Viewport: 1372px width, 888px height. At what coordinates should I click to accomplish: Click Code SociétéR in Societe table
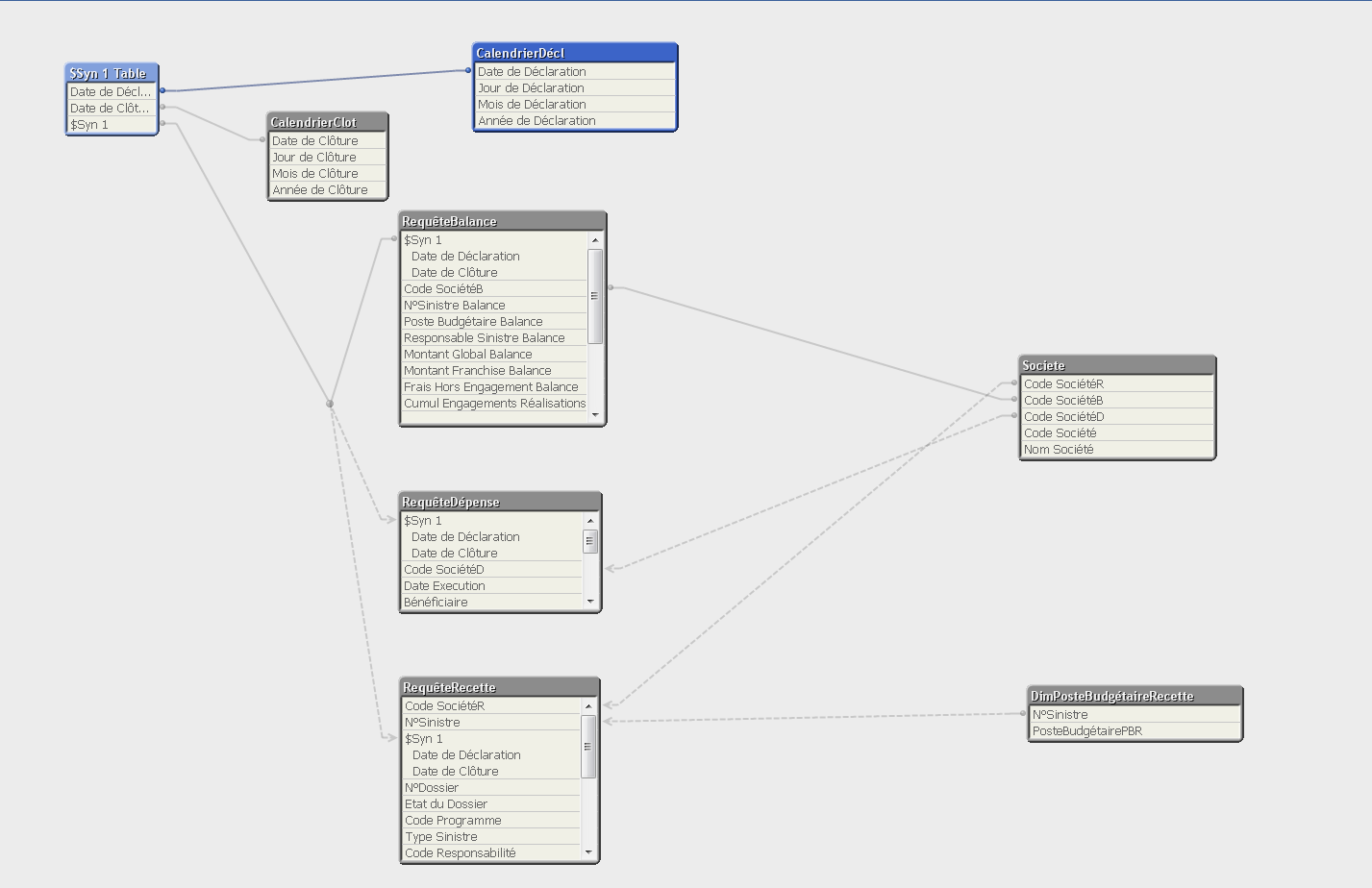1117,383
